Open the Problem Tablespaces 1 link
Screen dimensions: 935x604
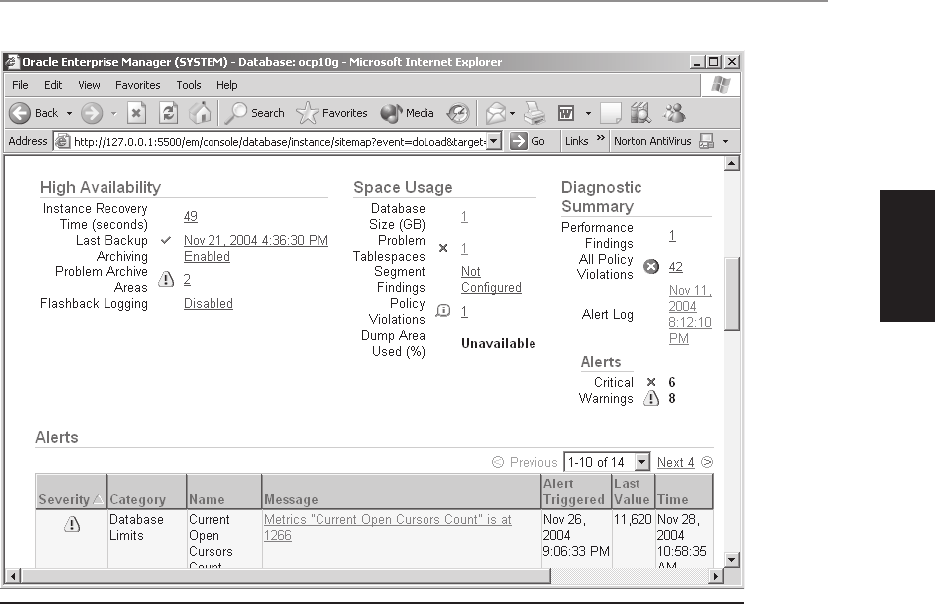tap(465, 248)
